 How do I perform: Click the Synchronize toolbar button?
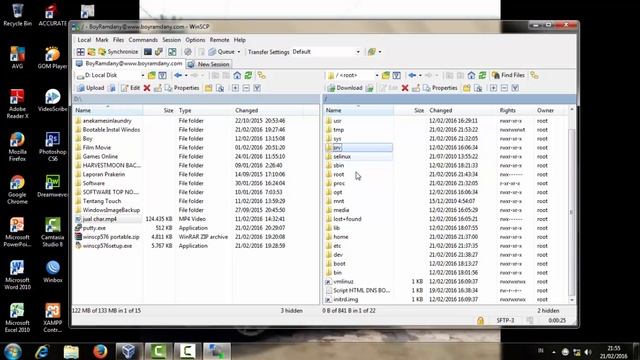118,52
